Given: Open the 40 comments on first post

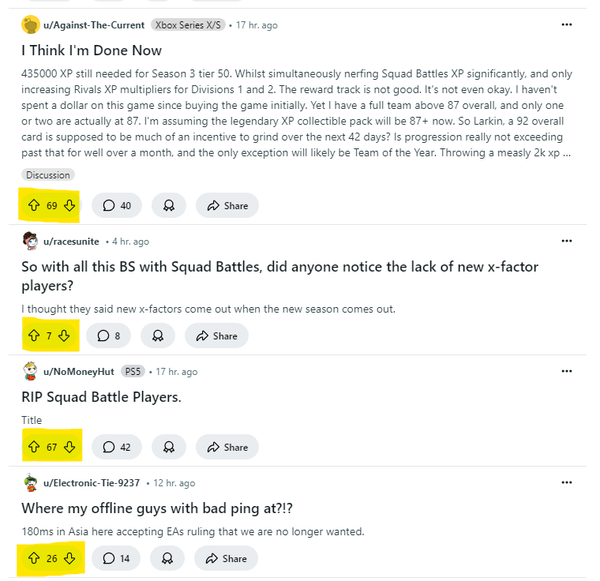Looking at the screenshot, I should click(117, 206).
